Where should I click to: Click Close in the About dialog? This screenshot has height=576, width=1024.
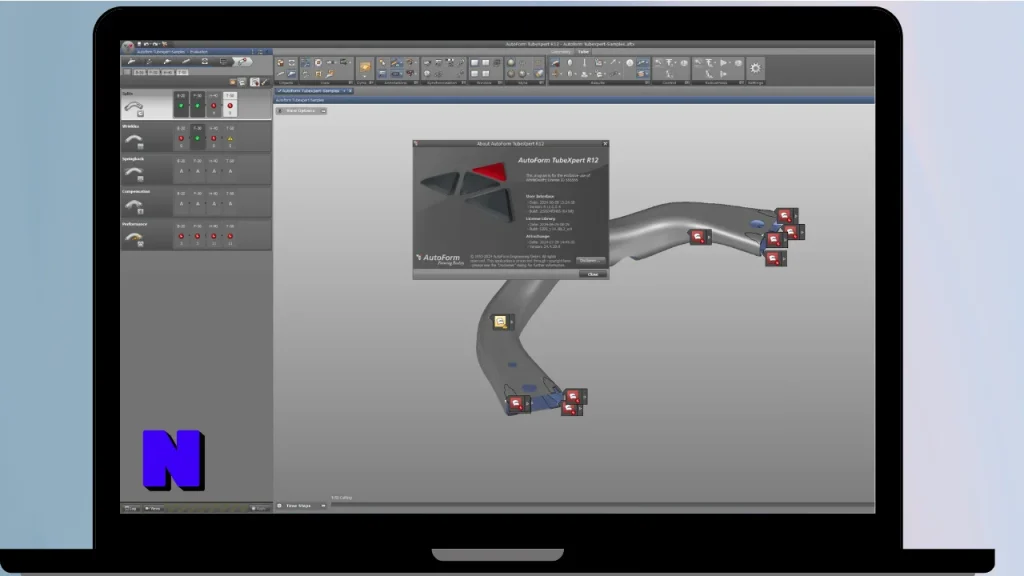[592, 274]
